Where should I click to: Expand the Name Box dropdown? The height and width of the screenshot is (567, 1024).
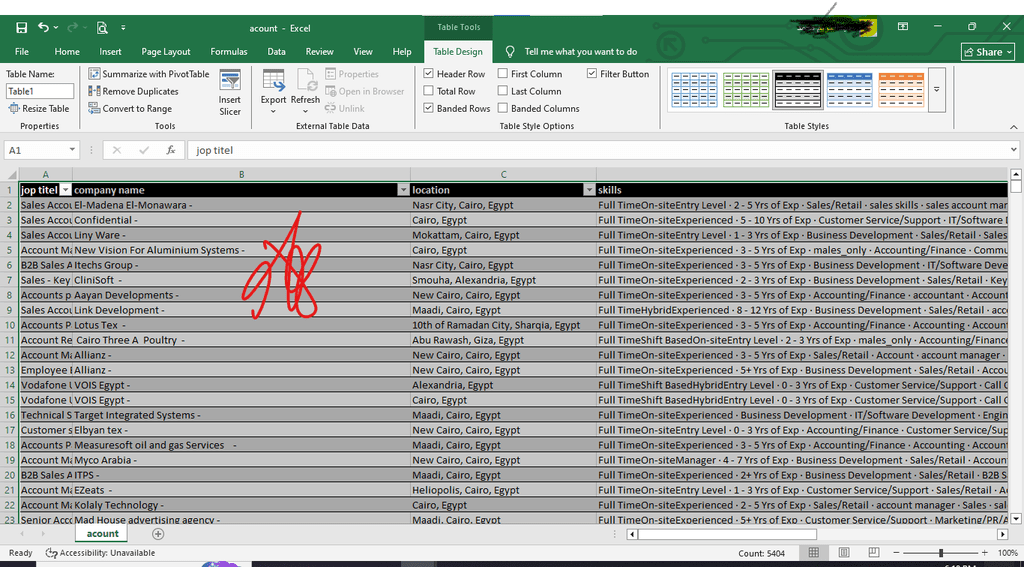(72, 150)
